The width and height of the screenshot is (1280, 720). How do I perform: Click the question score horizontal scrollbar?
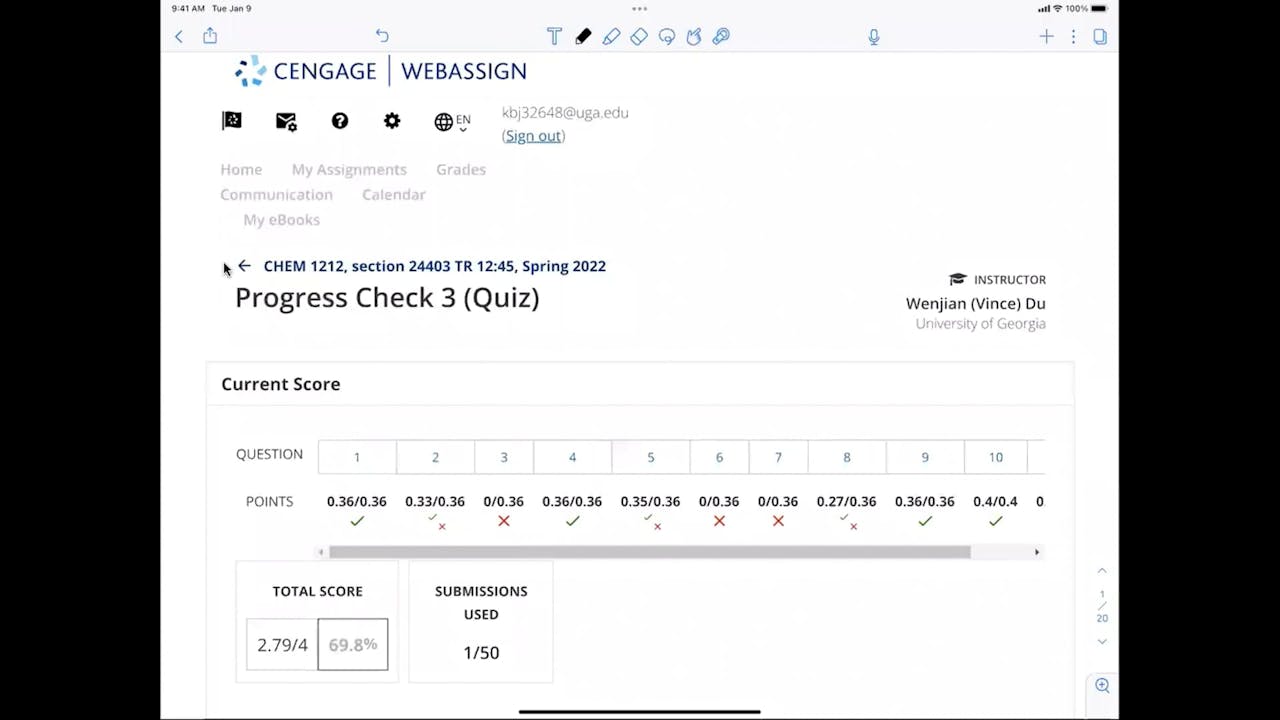tap(649, 552)
